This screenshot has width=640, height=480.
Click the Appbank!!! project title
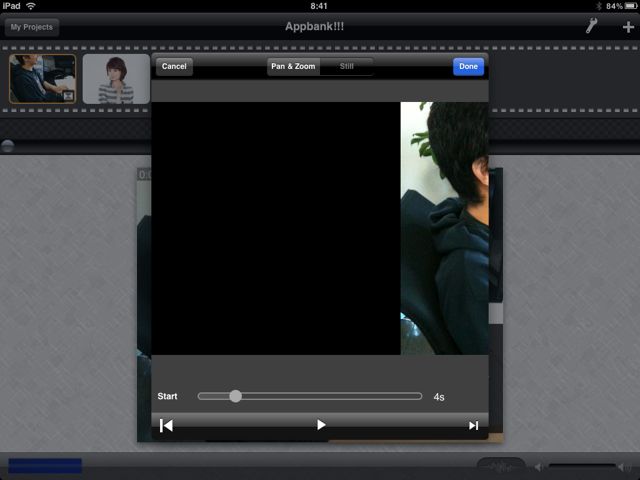314,27
